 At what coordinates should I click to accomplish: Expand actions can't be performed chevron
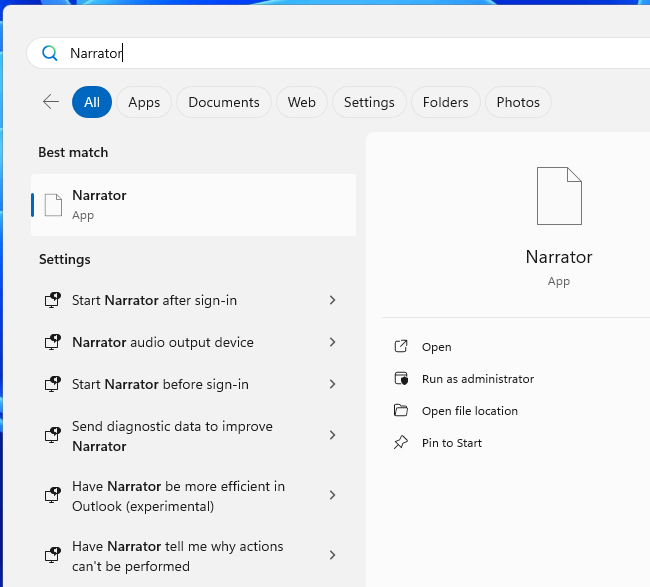coord(332,555)
